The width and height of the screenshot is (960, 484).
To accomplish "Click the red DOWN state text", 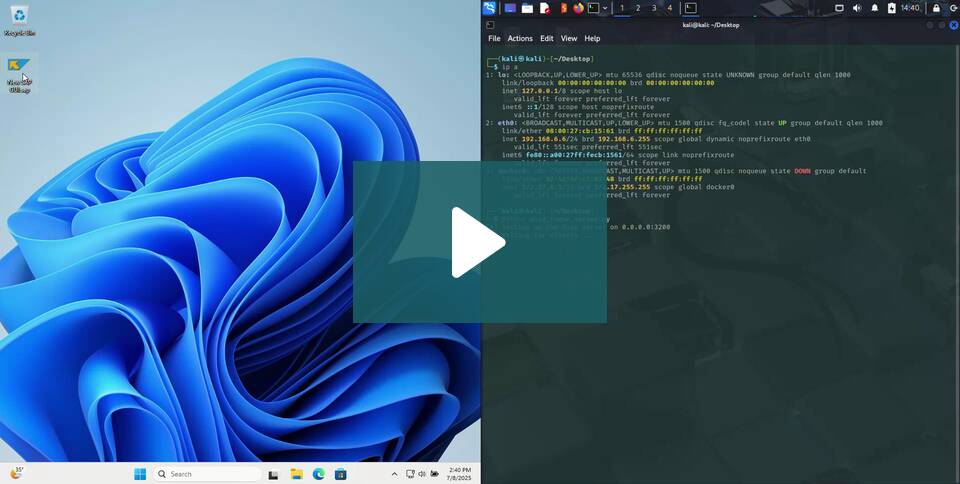I will (x=802, y=171).
